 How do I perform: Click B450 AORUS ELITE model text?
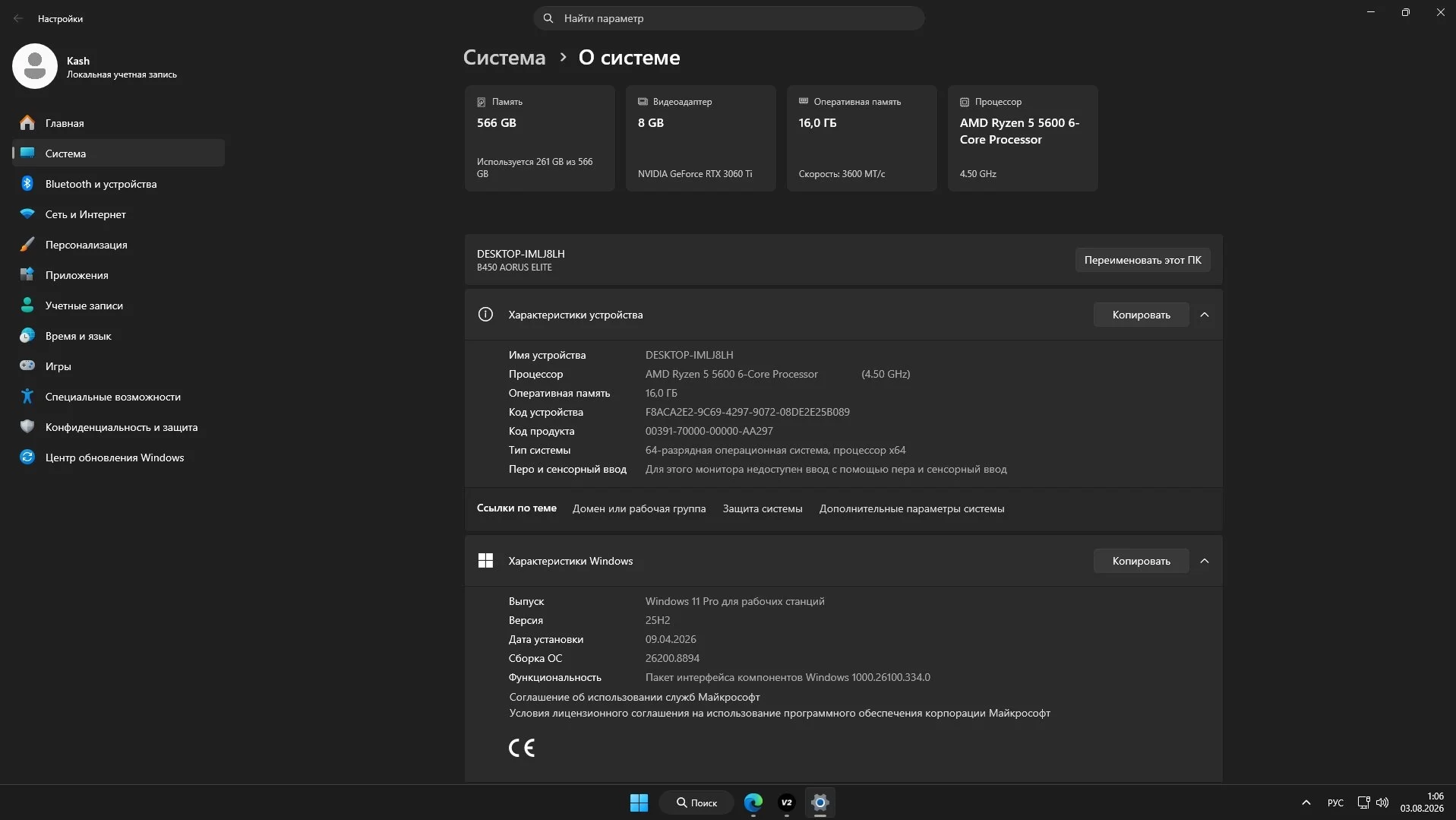[514, 268]
